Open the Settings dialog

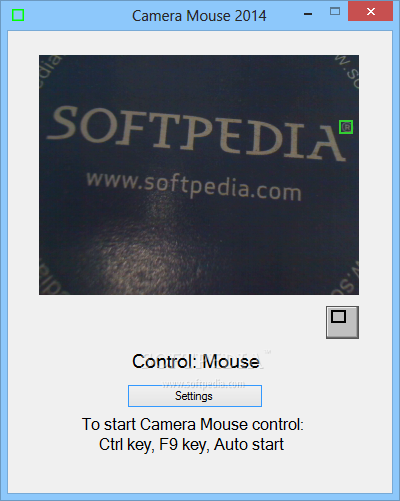pos(195,396)
